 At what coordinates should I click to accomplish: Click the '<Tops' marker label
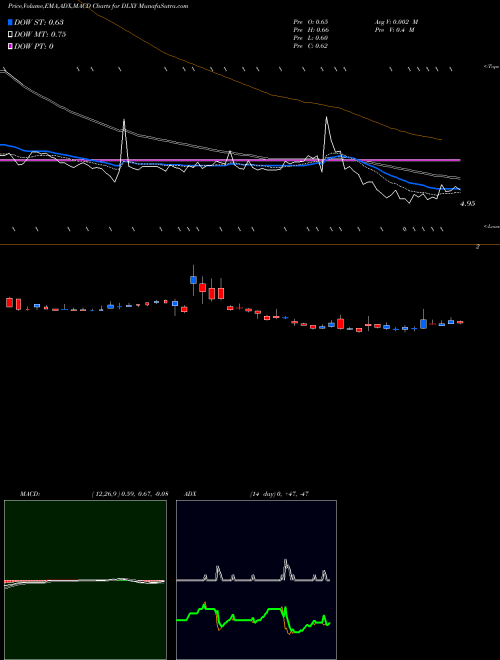coord(491,67)
